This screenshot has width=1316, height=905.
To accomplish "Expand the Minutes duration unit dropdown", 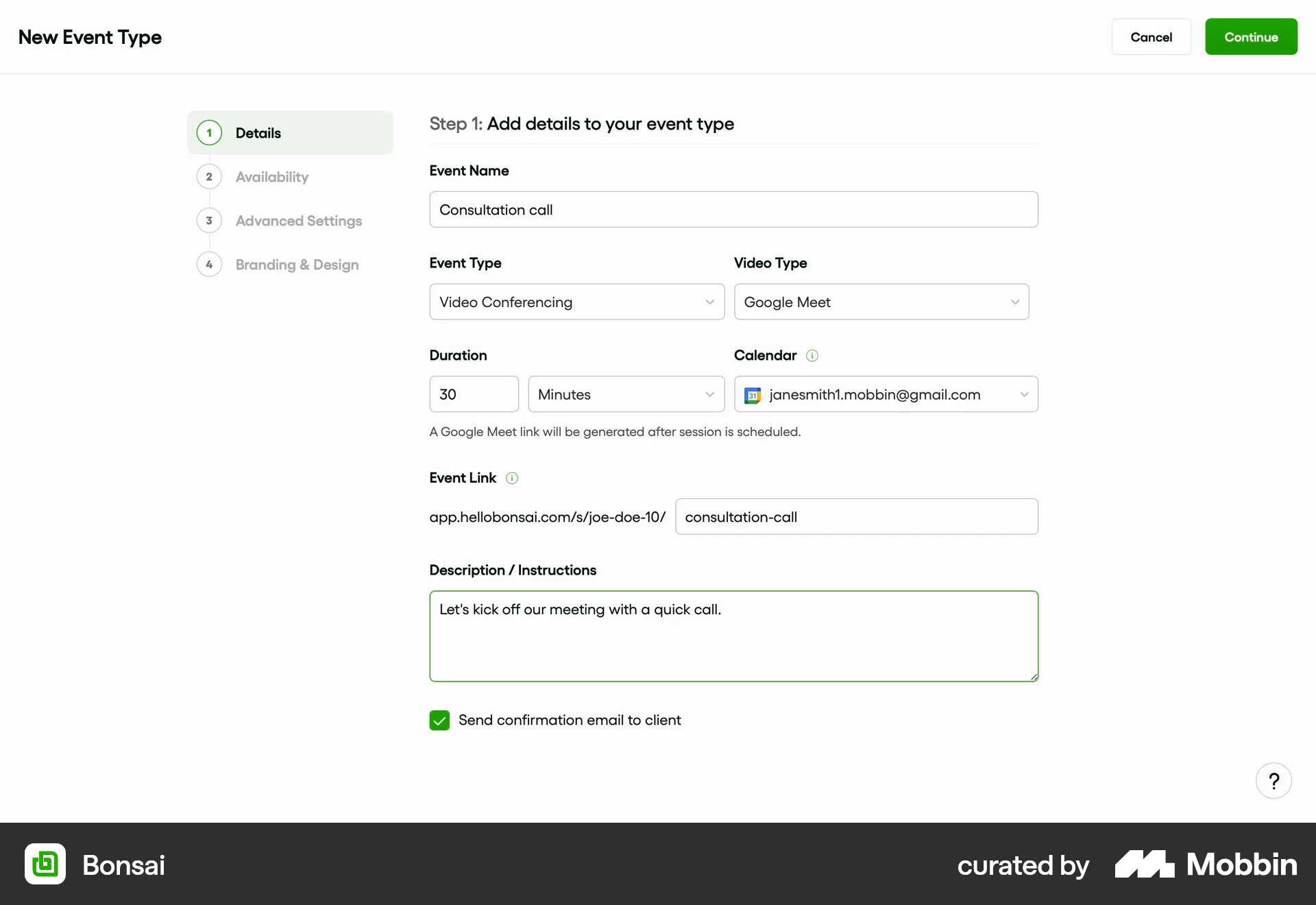I will 626,394.
